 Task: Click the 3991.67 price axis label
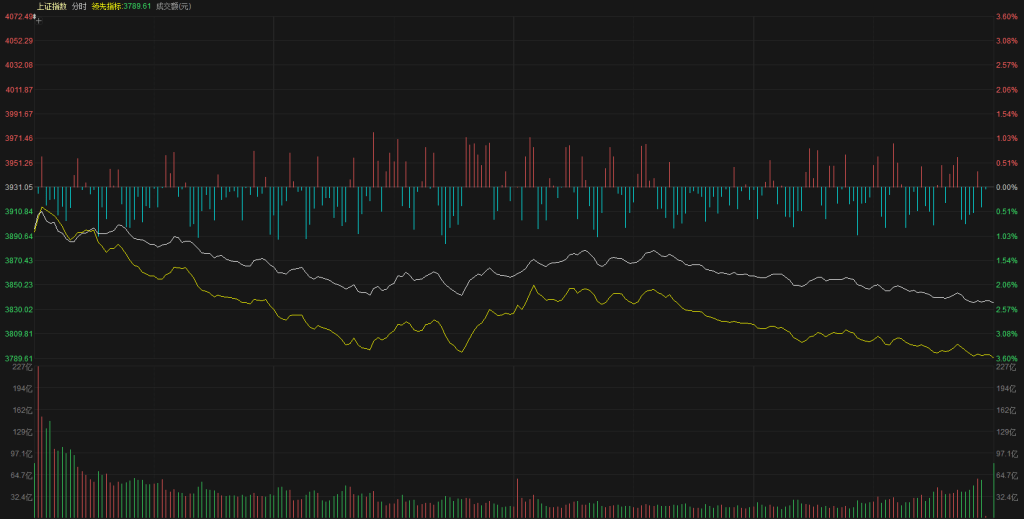16,114
